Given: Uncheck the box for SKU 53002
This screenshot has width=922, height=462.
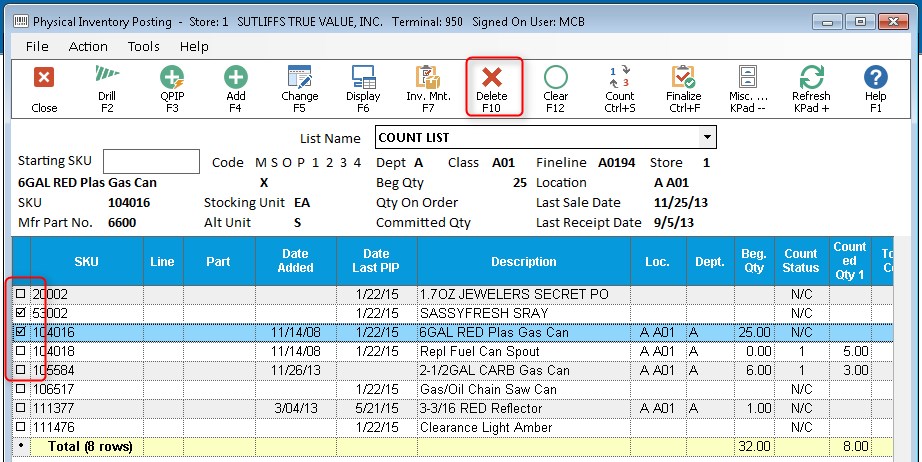Looking at the screenshot, I should pos(20,313).
